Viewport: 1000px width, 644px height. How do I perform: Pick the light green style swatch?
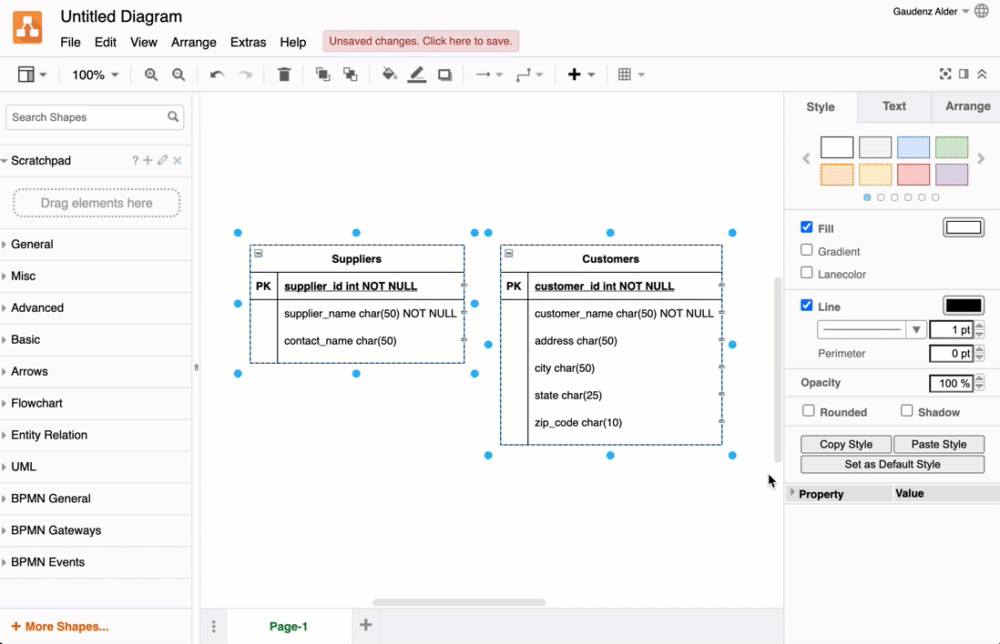point(952,147)
